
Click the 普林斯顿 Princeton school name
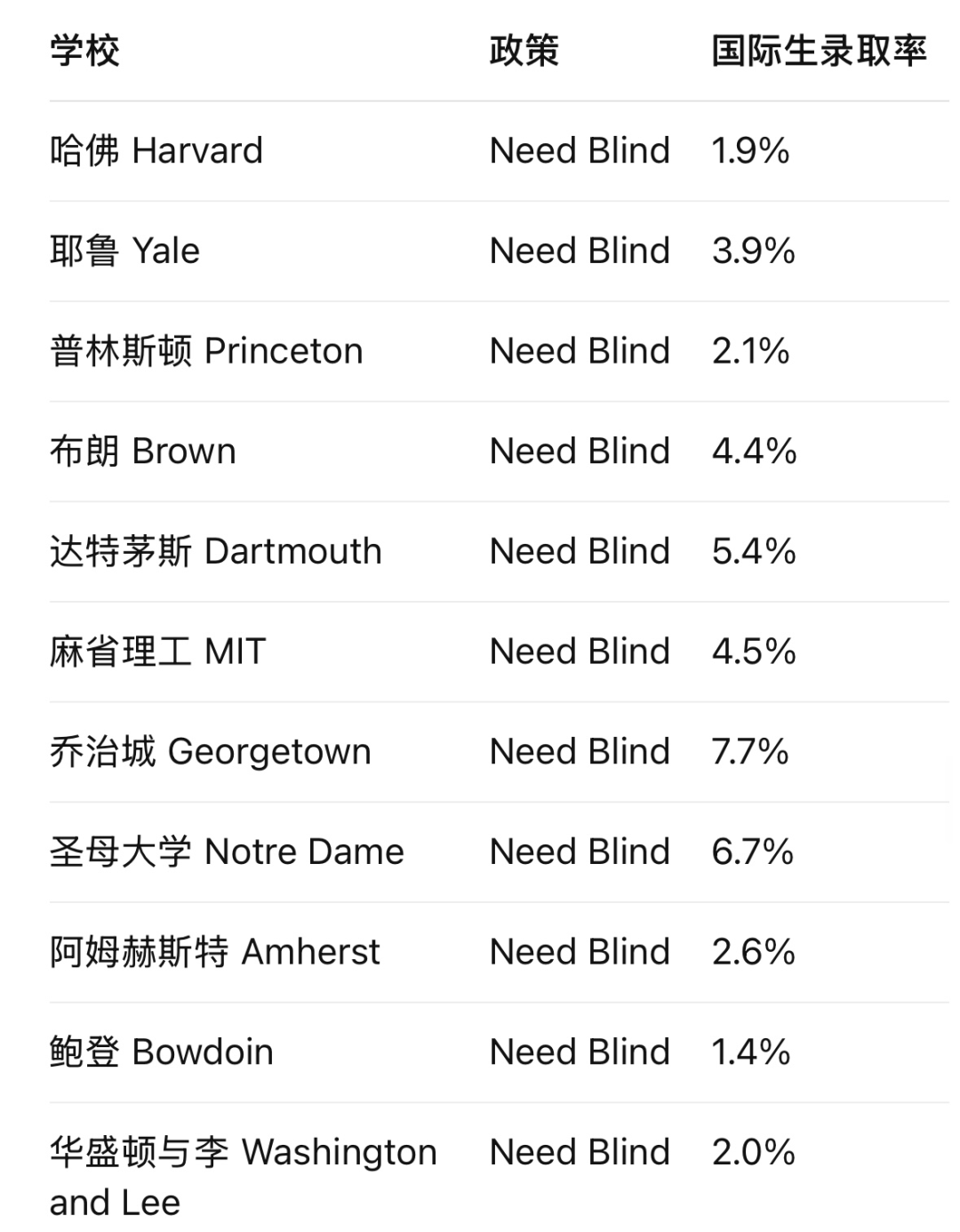click(x=206, y=352)
